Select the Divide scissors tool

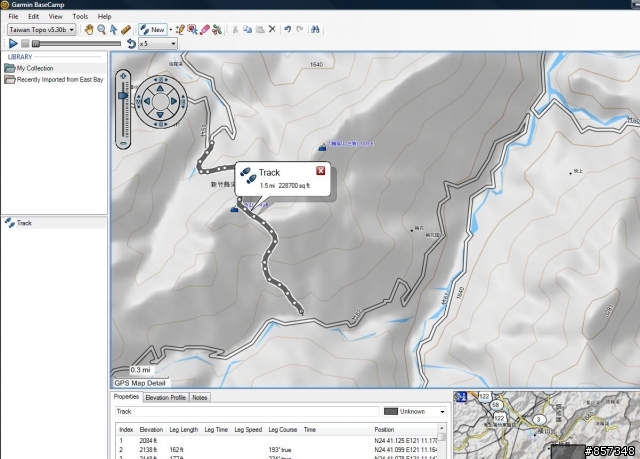217,29
